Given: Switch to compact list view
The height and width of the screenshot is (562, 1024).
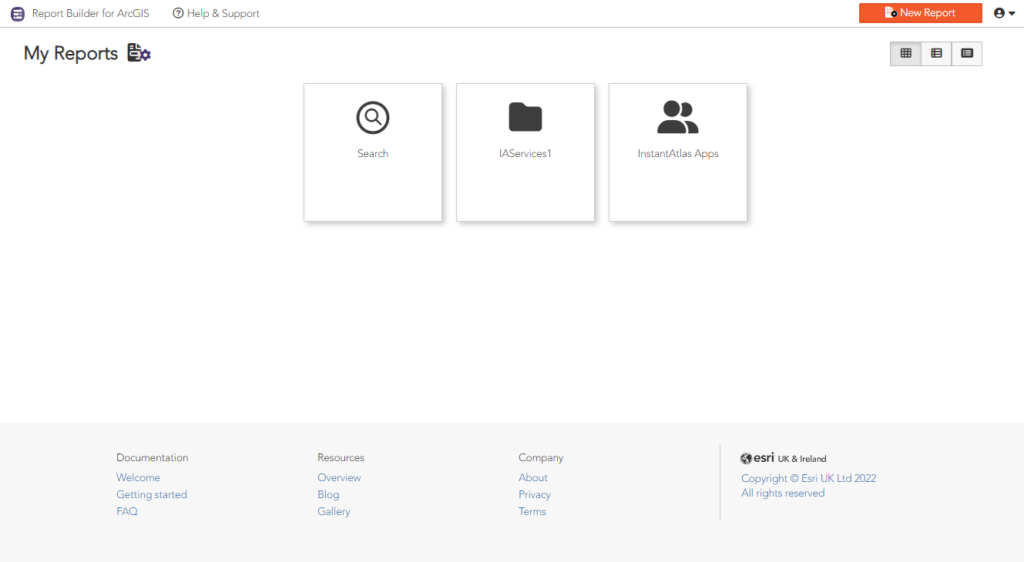Looking at the screenshot, I should click(967, 54).
